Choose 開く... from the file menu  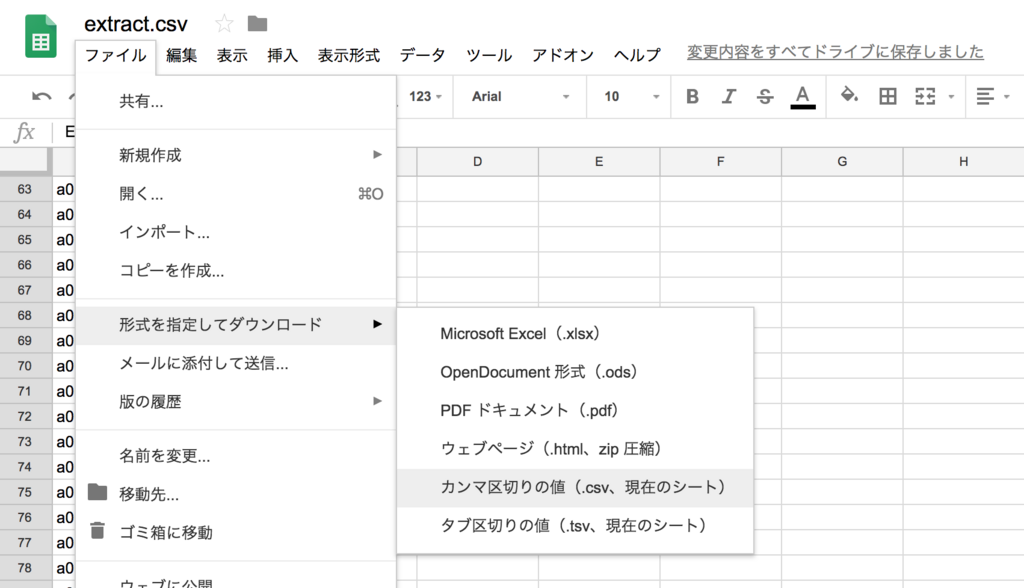236,193
